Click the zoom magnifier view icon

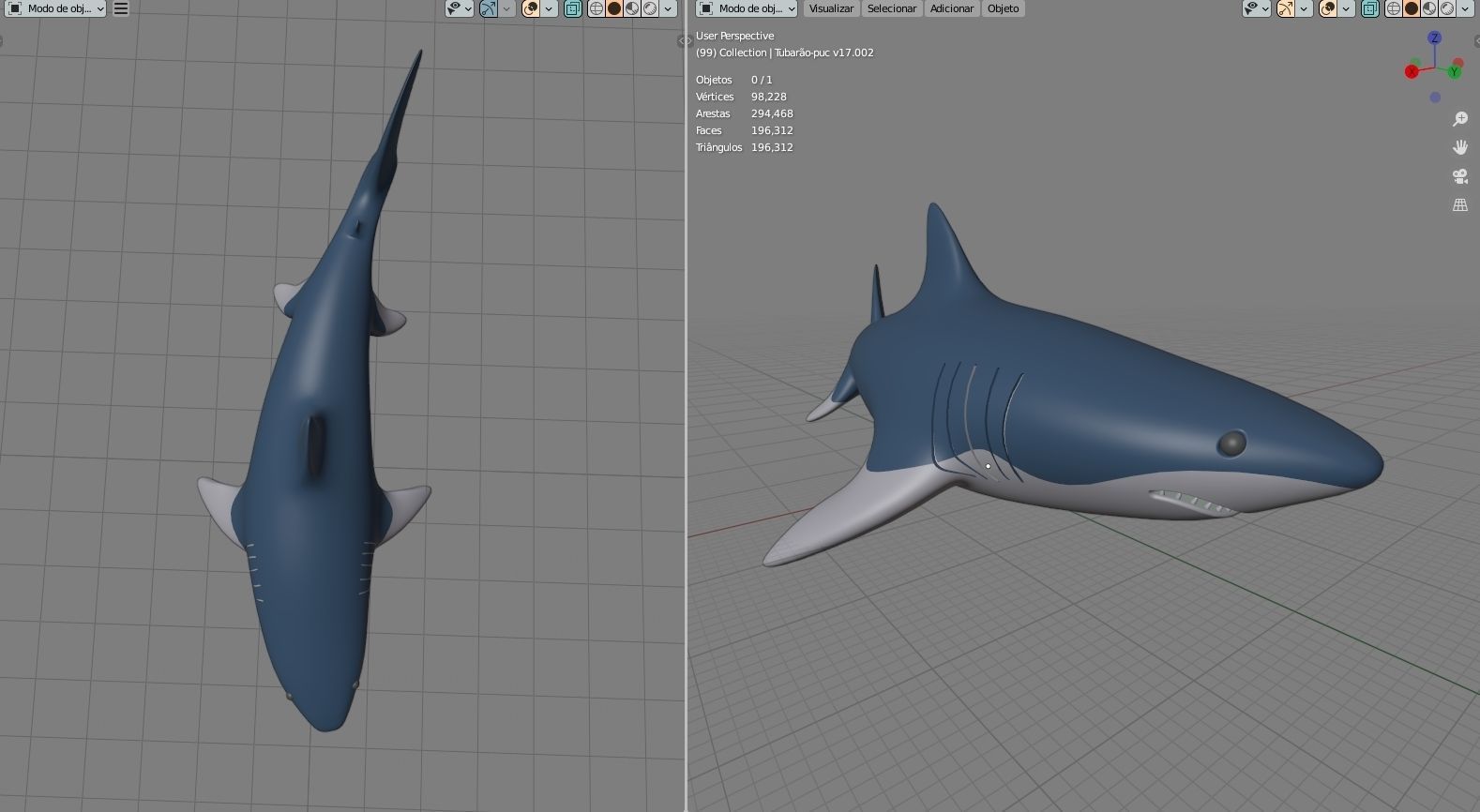click(x=1460, y=119)
